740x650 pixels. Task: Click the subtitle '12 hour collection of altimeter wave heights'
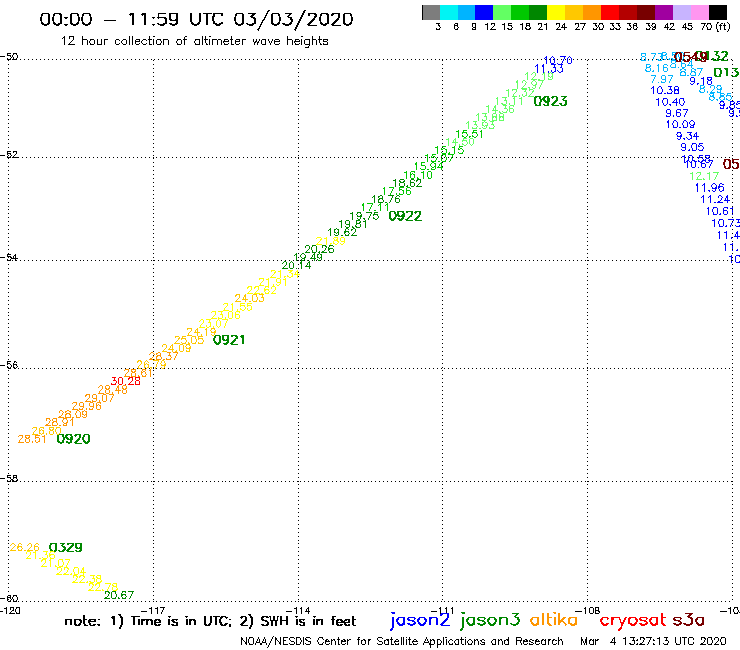click(x=194, y=41)
